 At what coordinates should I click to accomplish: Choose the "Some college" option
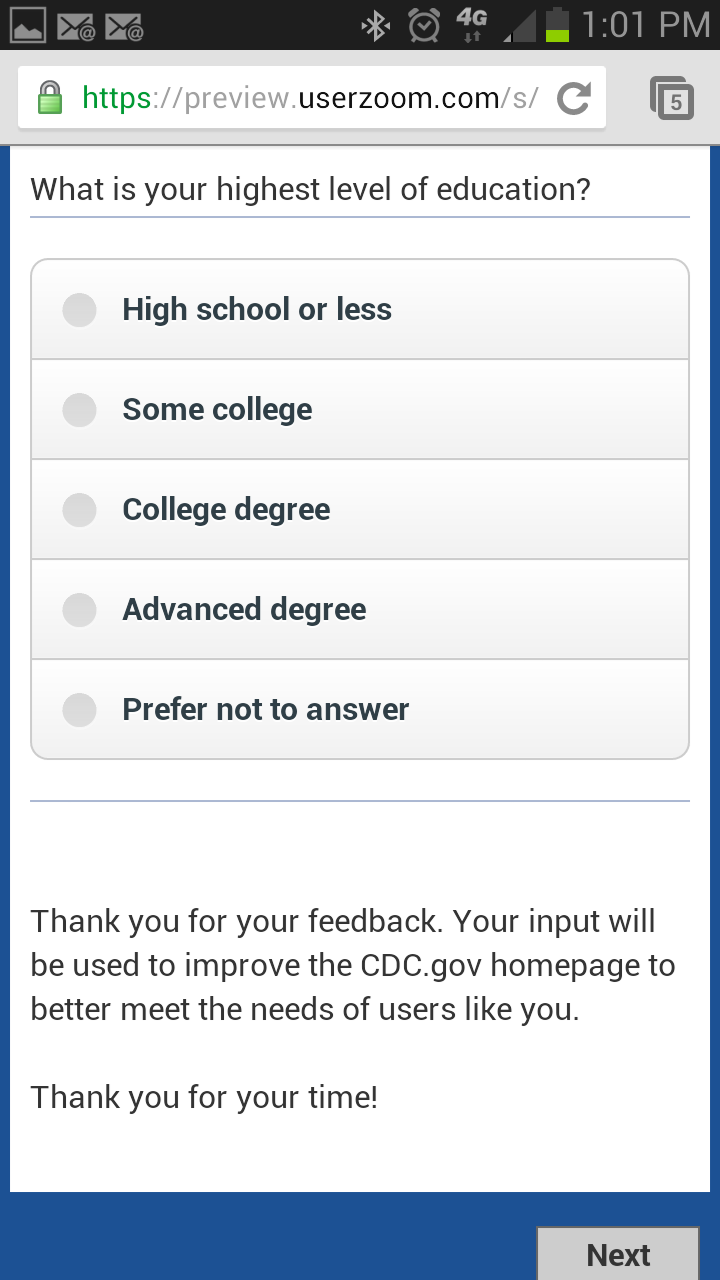coord(80,410)
